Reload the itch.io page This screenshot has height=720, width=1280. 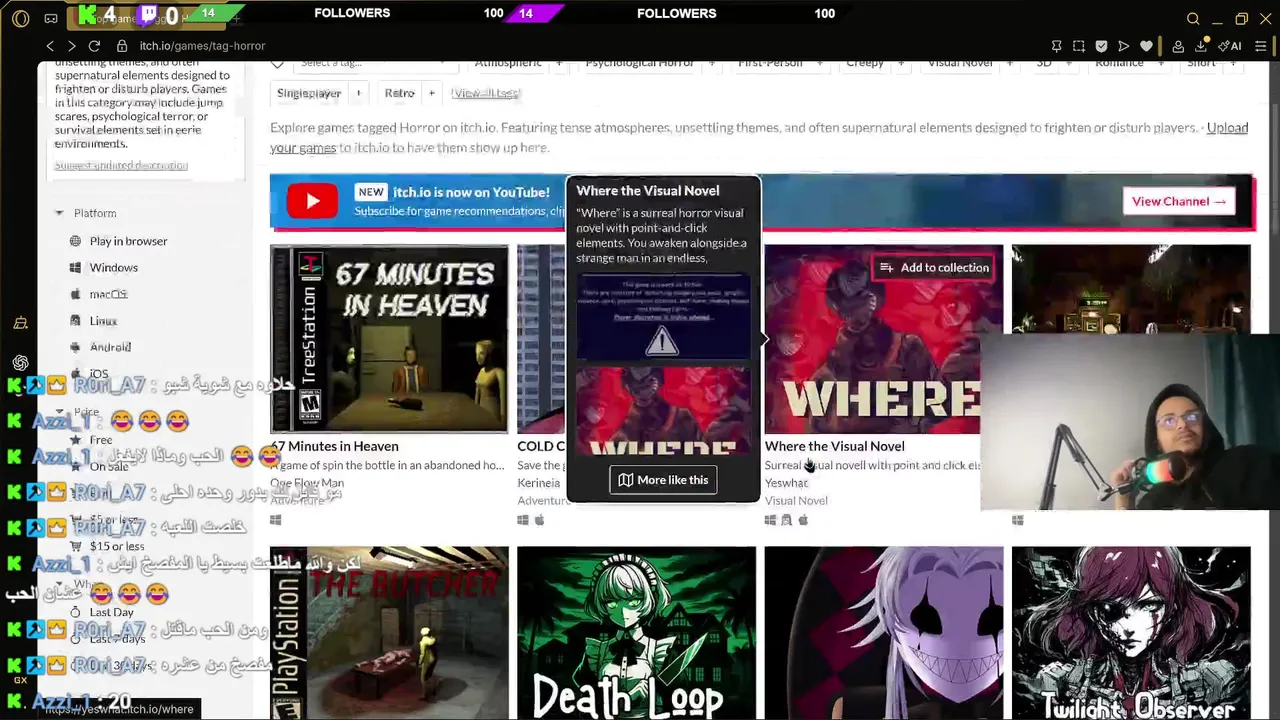[94, 46]
